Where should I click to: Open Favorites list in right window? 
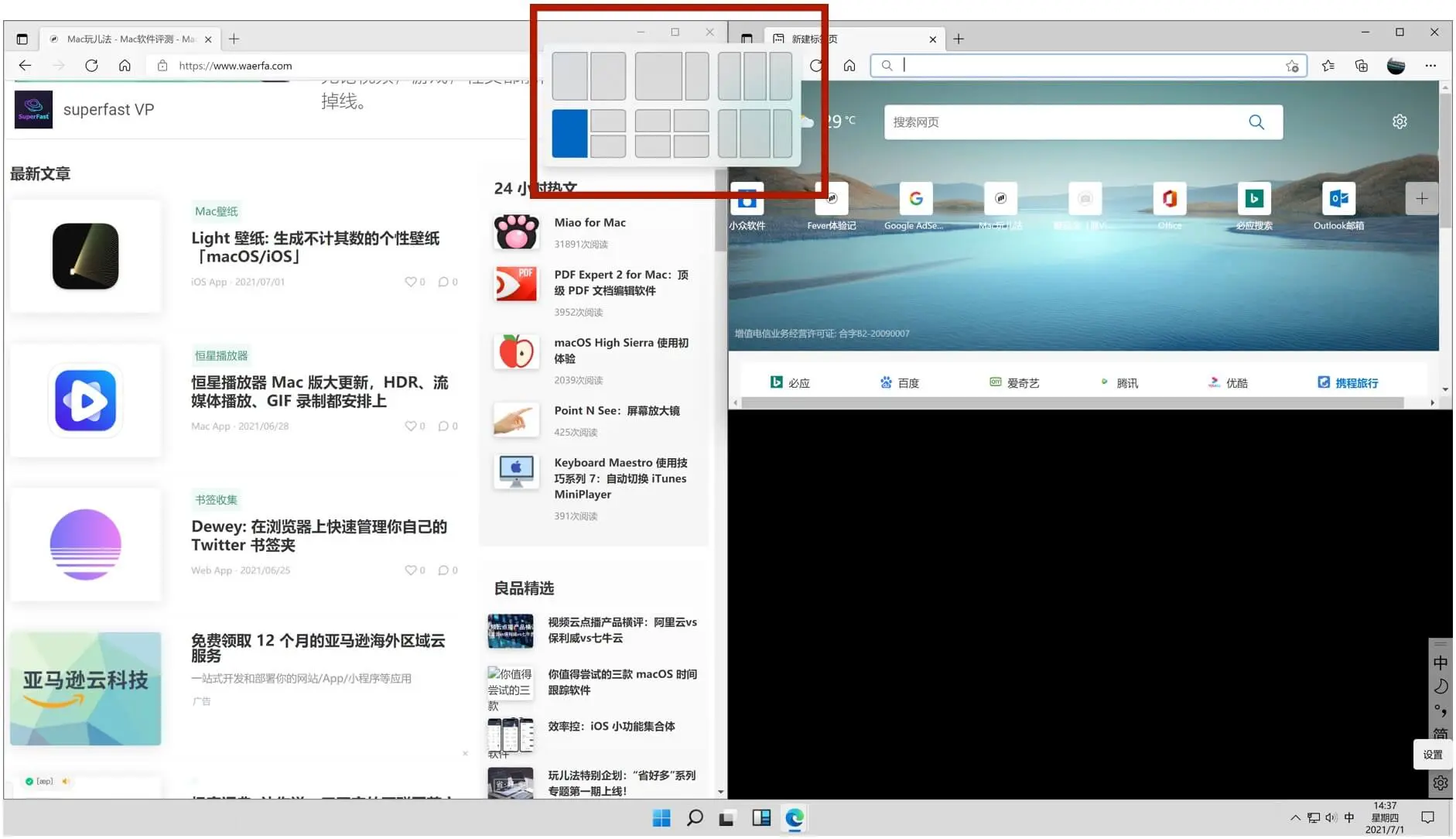(1328, 66)
